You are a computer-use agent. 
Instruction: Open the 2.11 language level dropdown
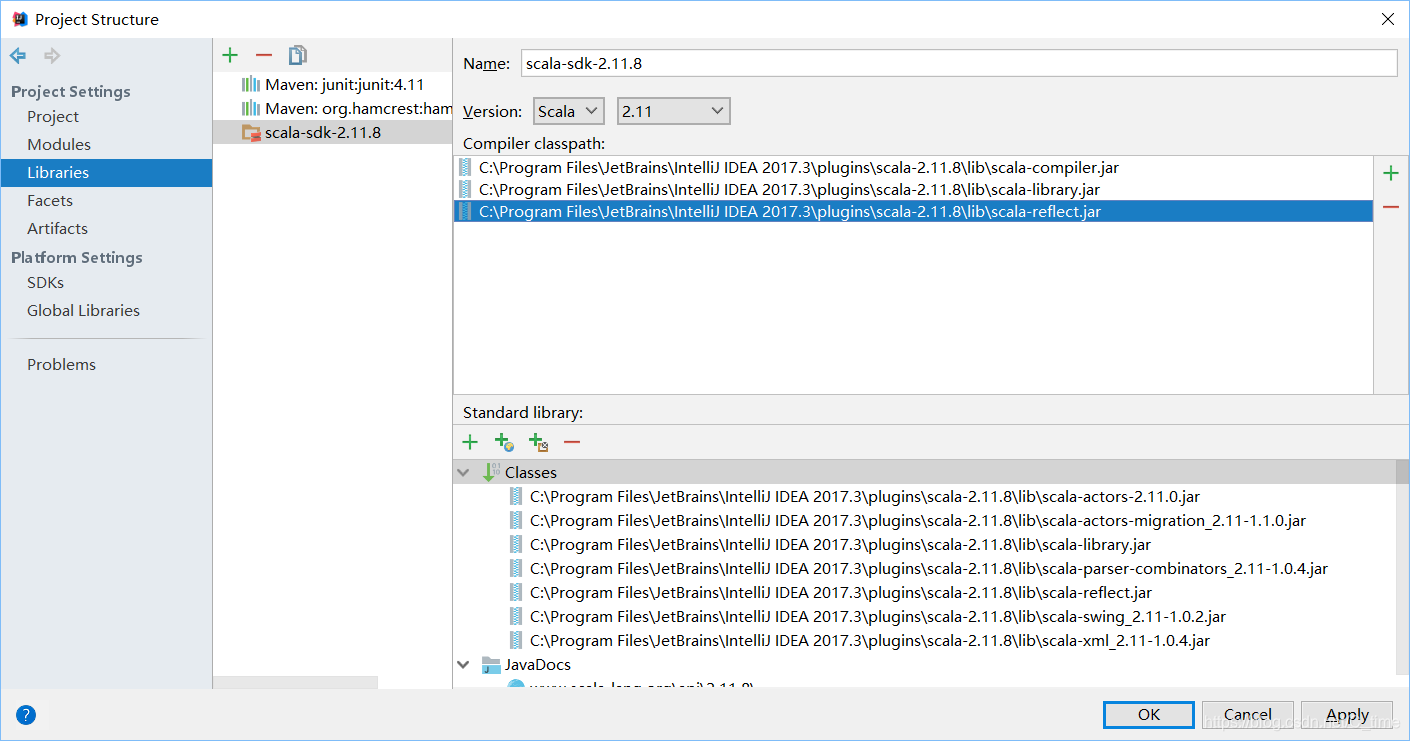coord(674,111)
